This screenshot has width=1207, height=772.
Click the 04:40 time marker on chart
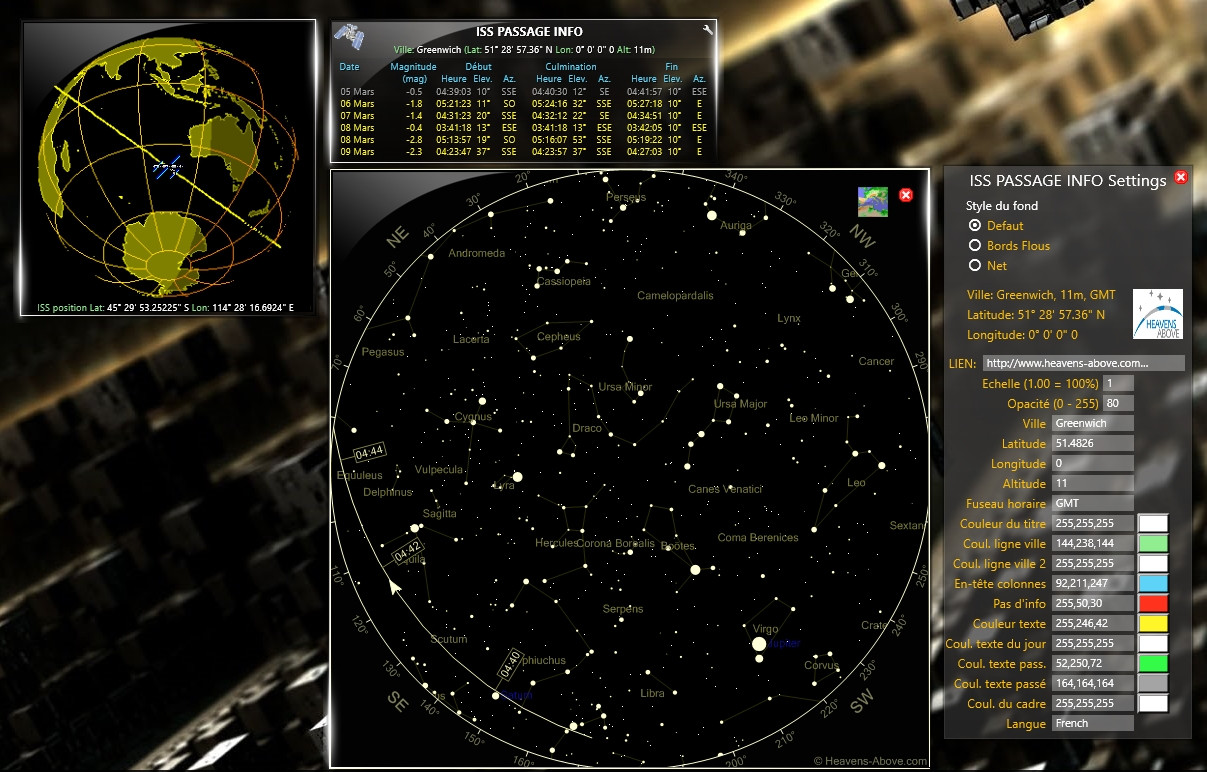click(510, 662)
